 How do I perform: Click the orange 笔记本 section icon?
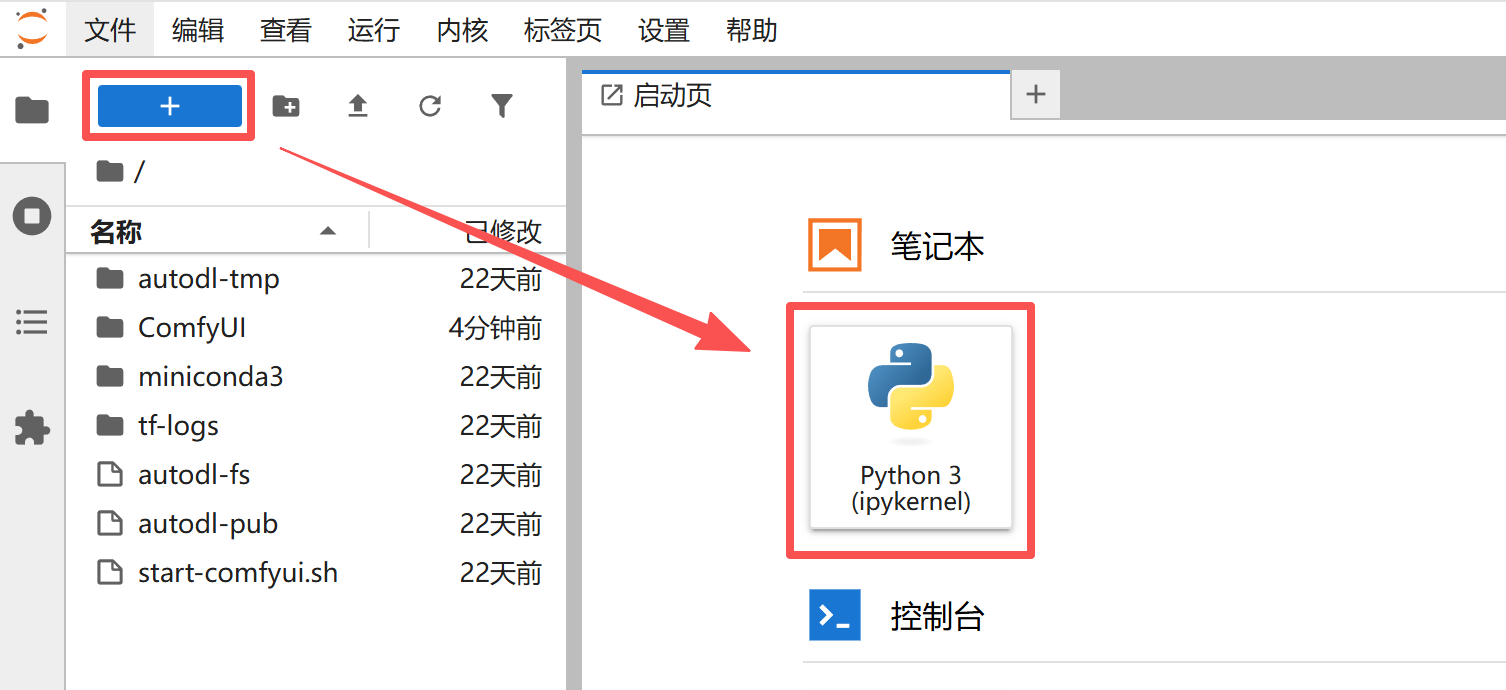835,245
